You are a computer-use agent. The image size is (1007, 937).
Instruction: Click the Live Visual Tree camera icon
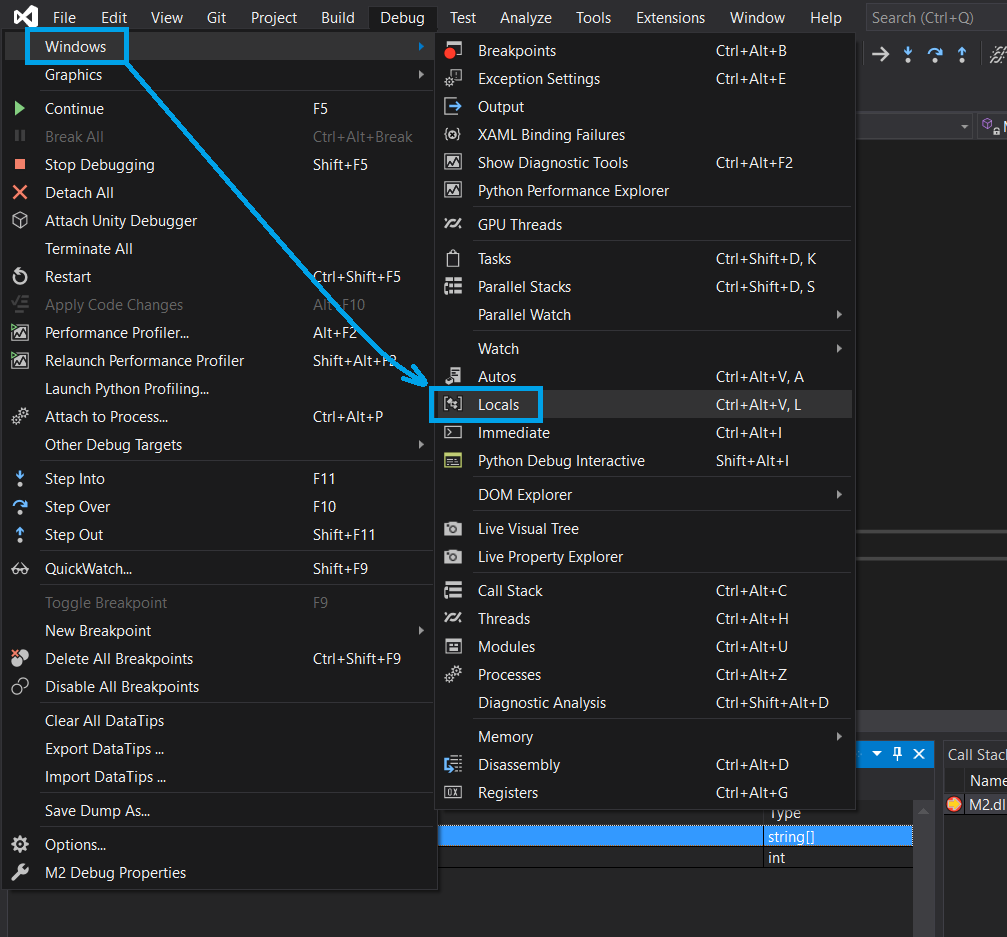[x=453, y=529]
